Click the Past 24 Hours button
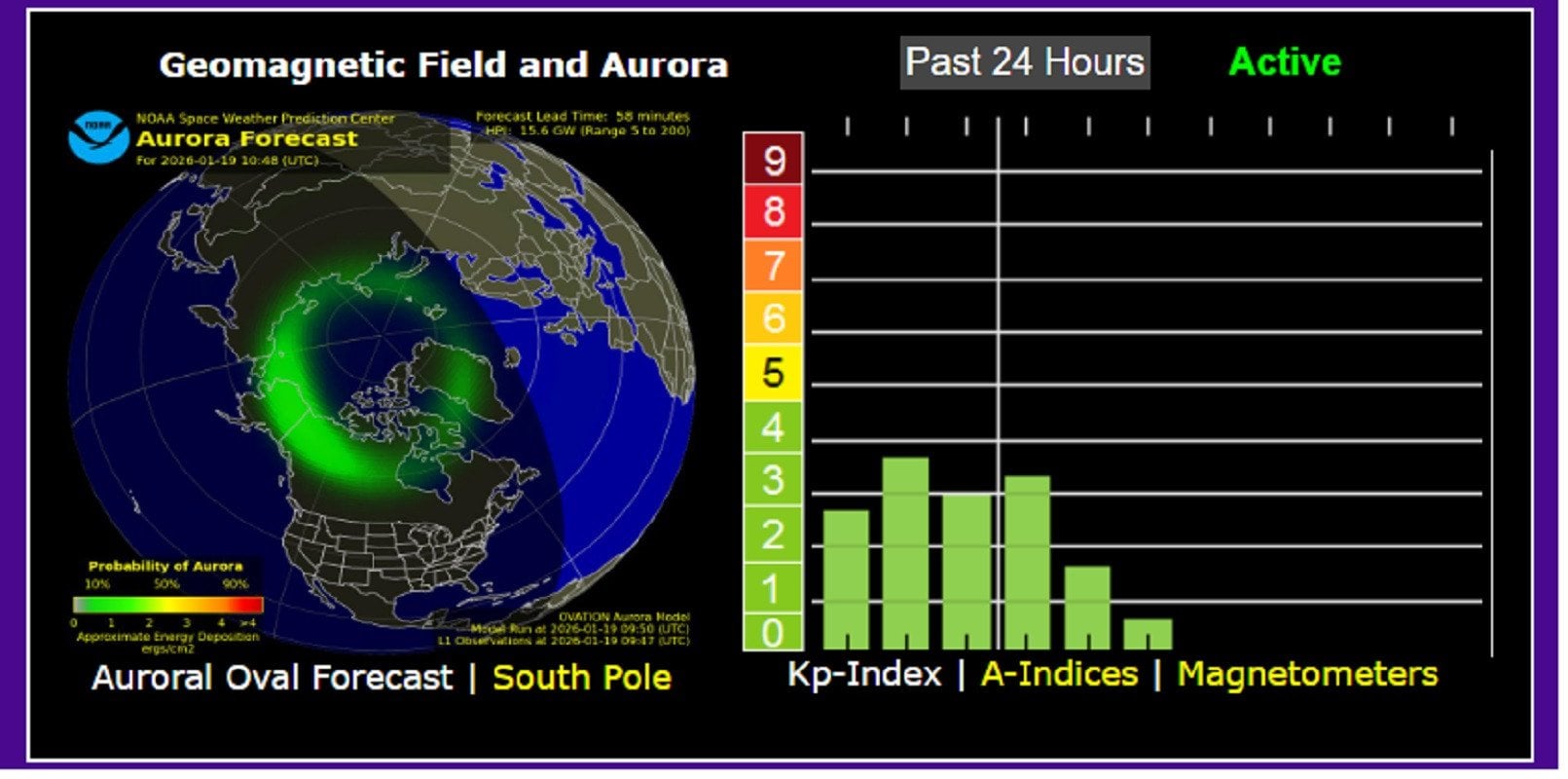 (1024, 62)
